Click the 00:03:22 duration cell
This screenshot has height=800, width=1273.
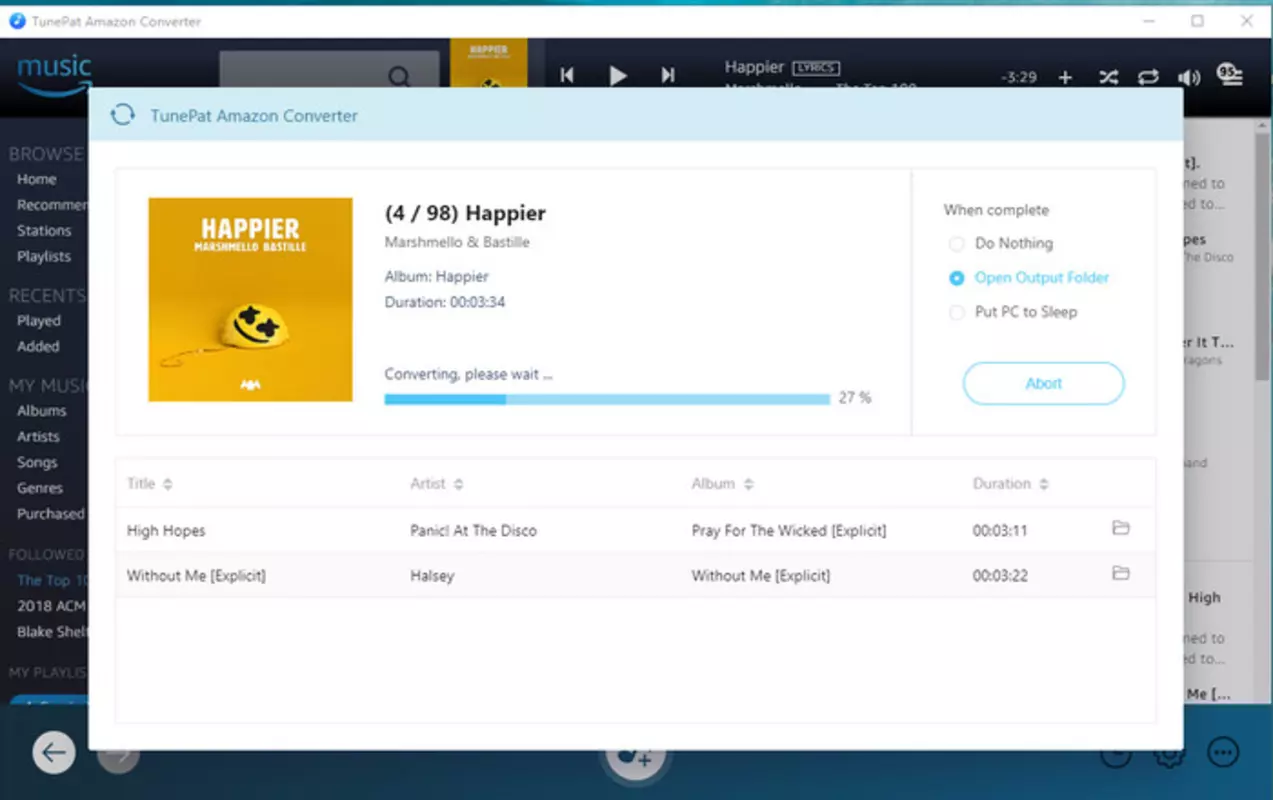1000,576
